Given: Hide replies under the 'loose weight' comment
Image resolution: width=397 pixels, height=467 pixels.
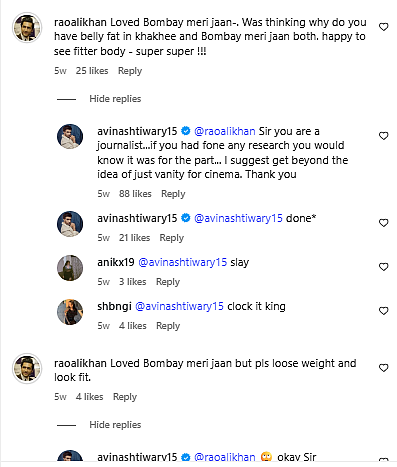Looking at the screenshot, I should [115, 425].
